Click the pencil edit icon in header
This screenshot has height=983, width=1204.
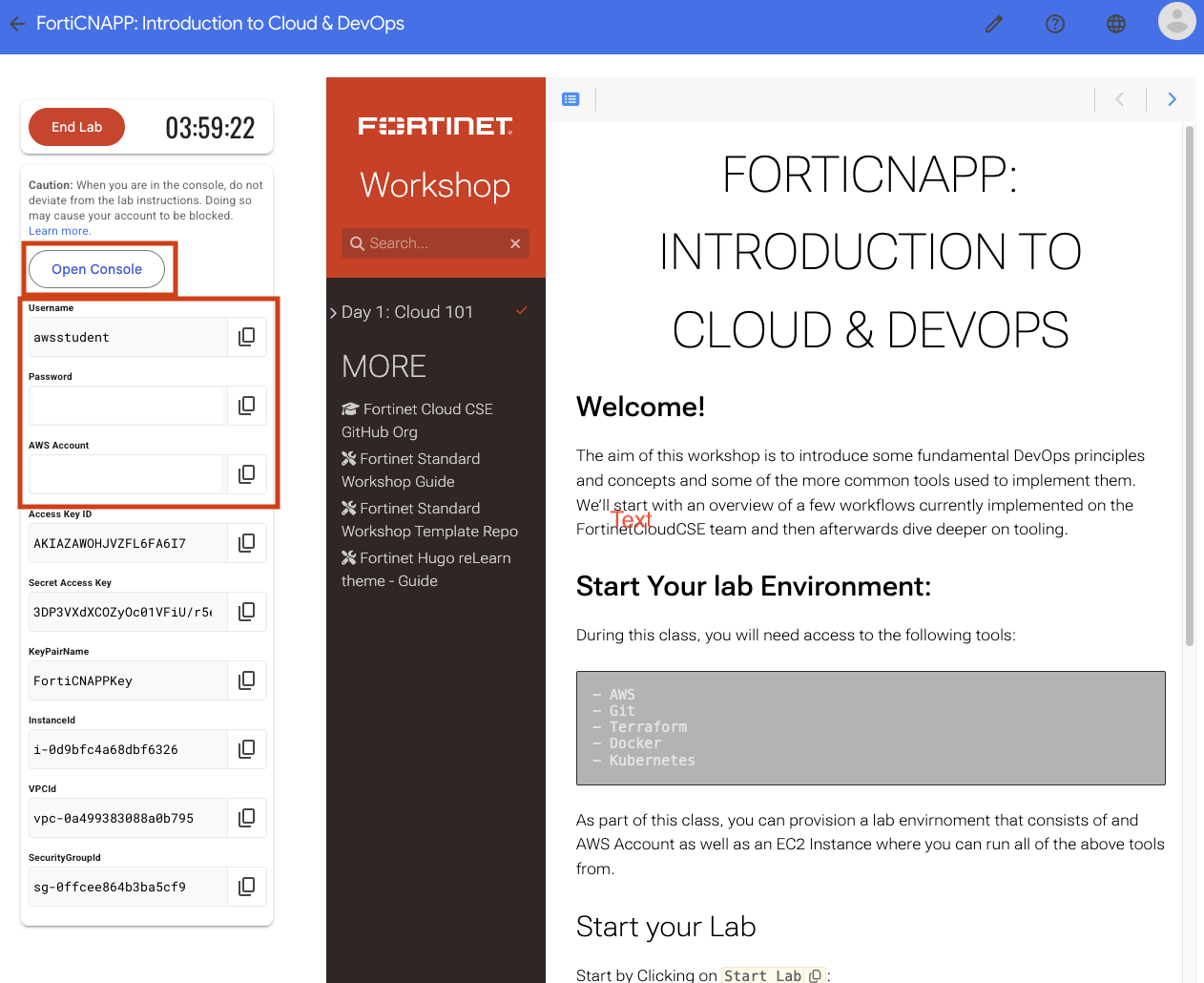click(x=994, y=24)
